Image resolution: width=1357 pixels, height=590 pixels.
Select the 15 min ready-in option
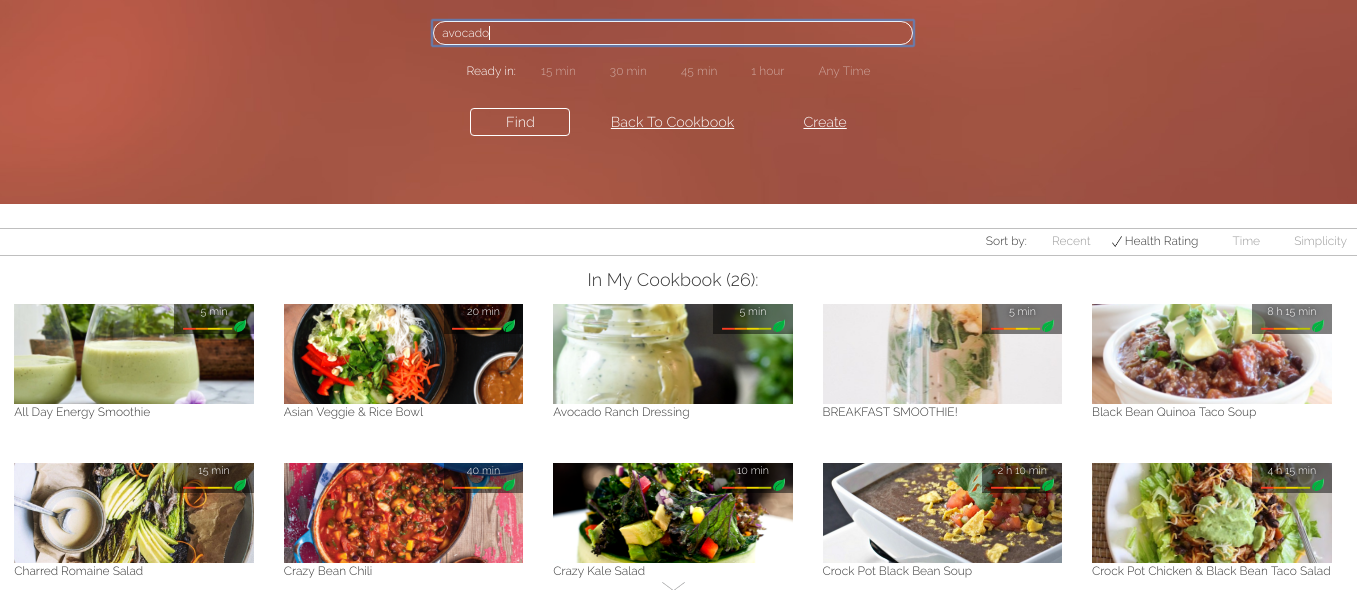click(x=558, y=71)
